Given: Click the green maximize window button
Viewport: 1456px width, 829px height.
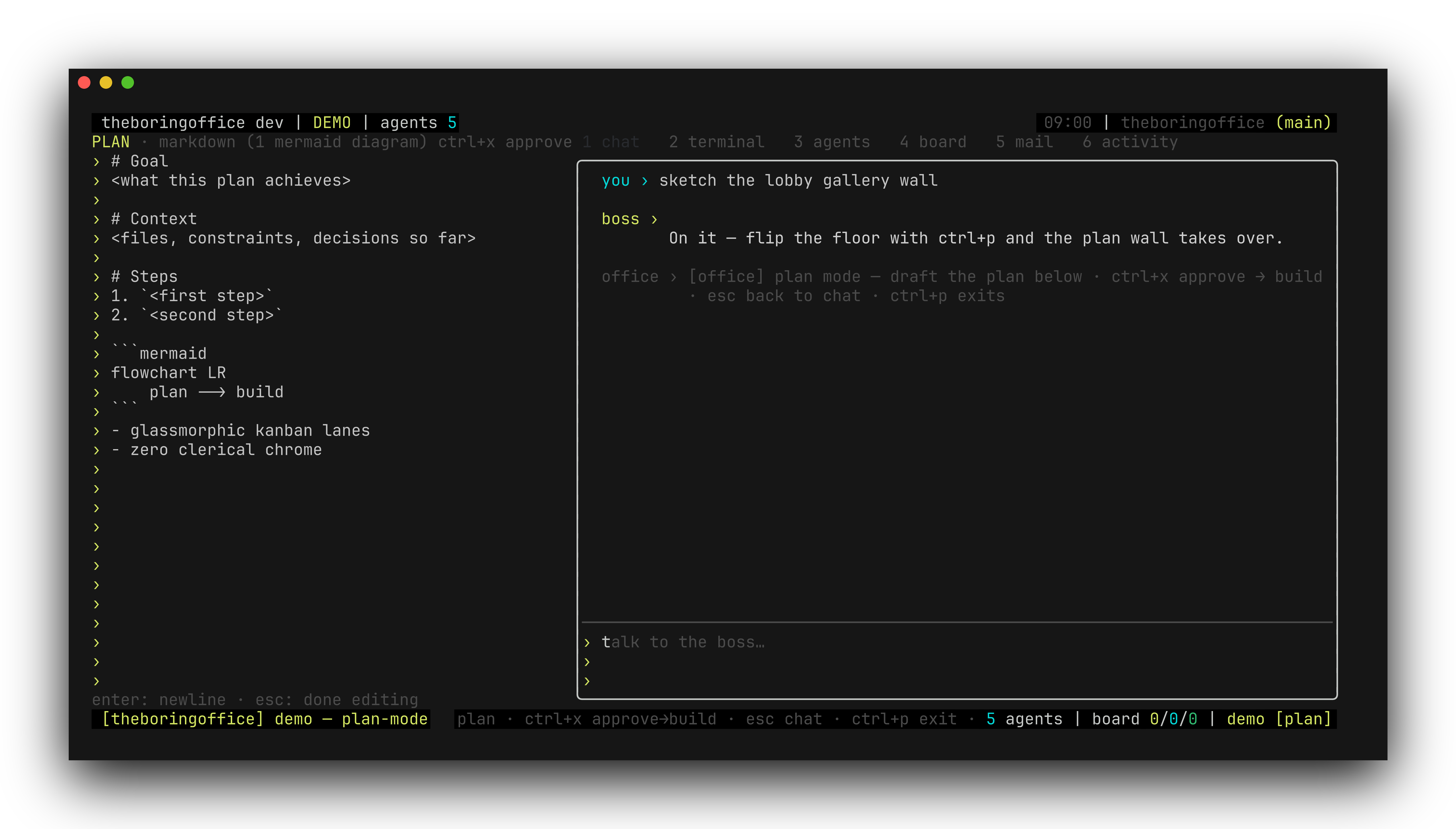Looking at the screenshot, I should (x=128, y=82).
